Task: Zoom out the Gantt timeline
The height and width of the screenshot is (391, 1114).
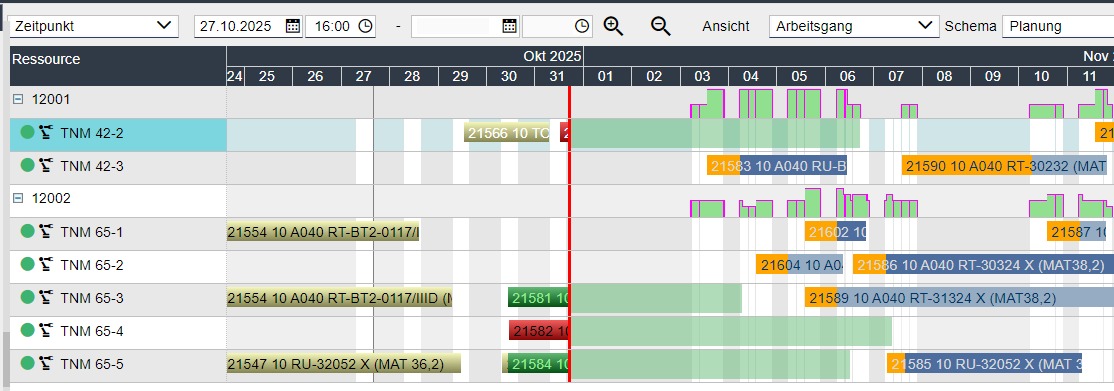Action: 661,26
